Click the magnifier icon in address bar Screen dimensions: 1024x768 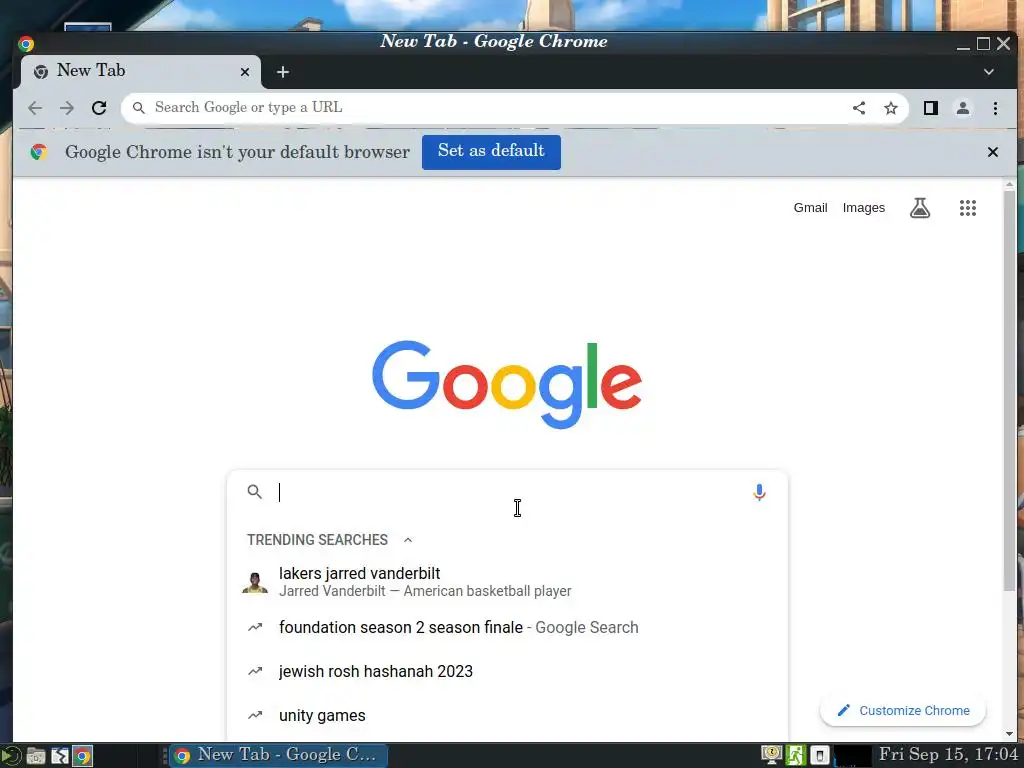pyautogui.click(x=138, y=108)
